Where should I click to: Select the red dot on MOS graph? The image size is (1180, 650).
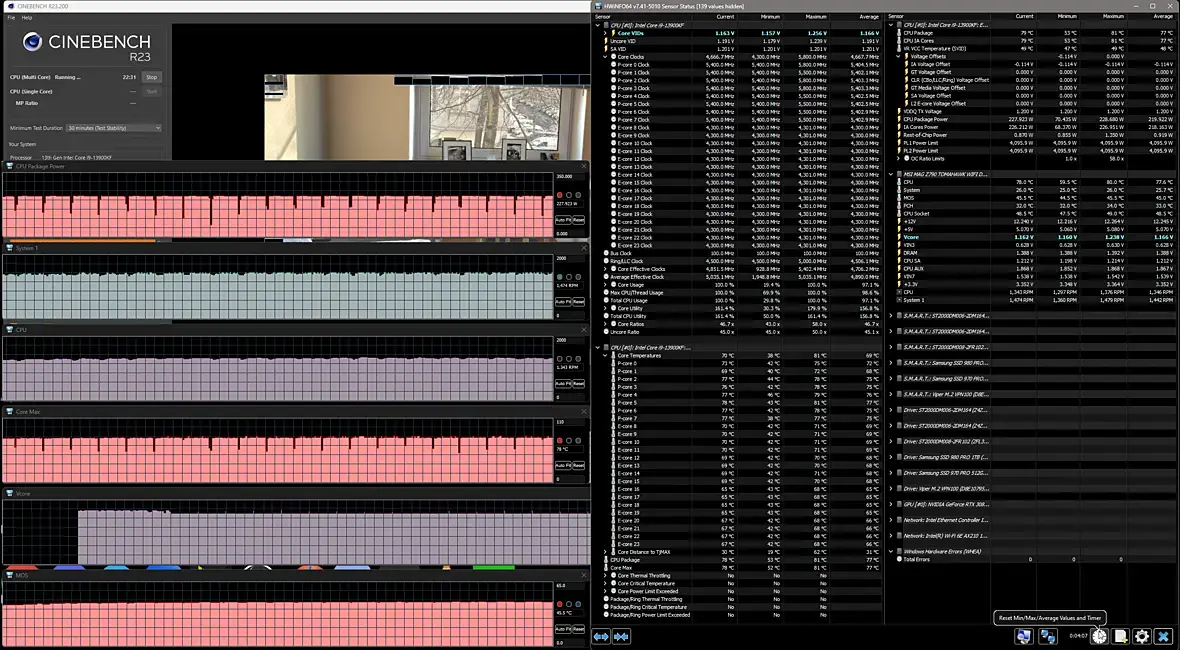click(x=559, y=604)
